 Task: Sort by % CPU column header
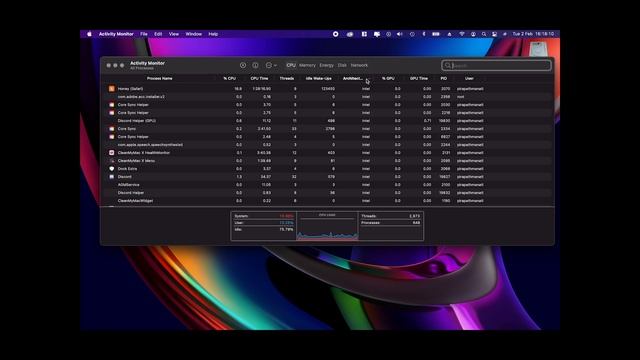(x=229, y=78)
